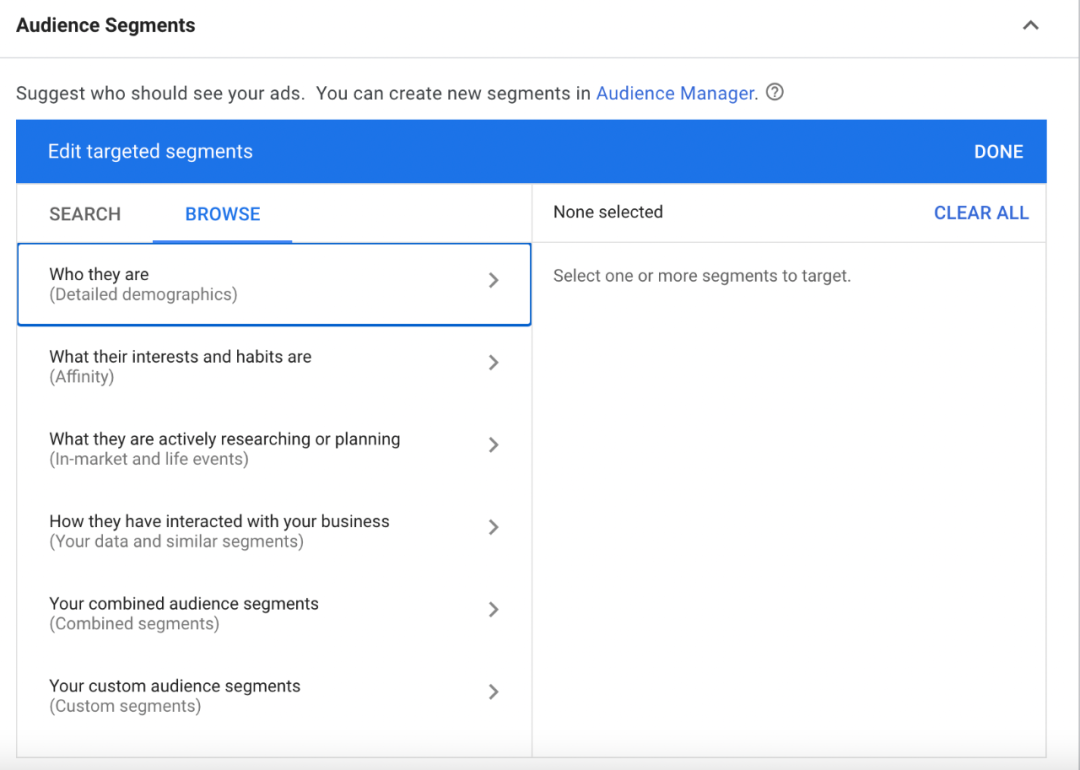Screen dimensions: 1080x770
Task: Expand the Combined segments arrow icon
Action: point(493,609)
